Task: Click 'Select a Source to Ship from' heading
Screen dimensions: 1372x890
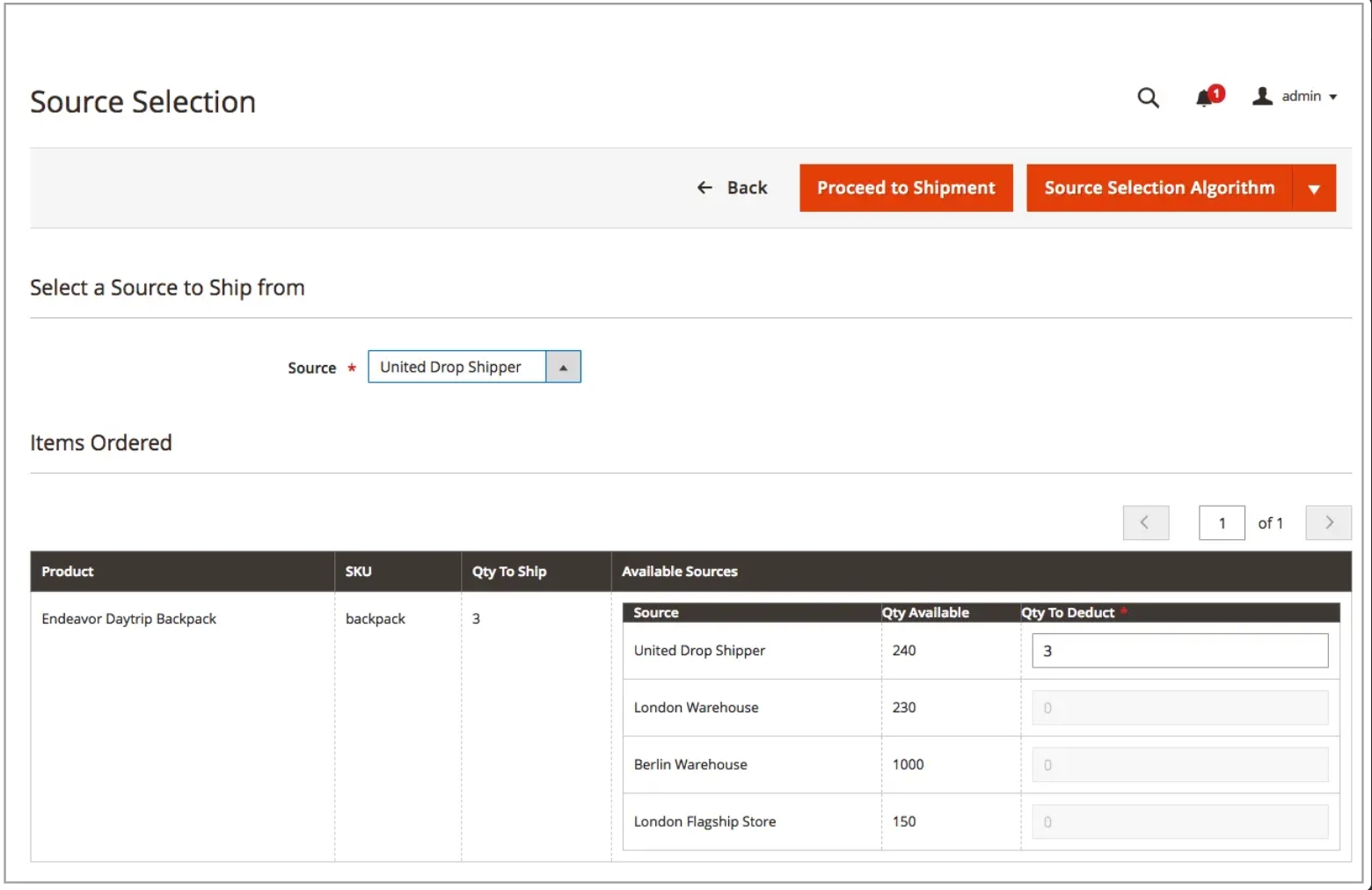Action: tap(167, 288)
